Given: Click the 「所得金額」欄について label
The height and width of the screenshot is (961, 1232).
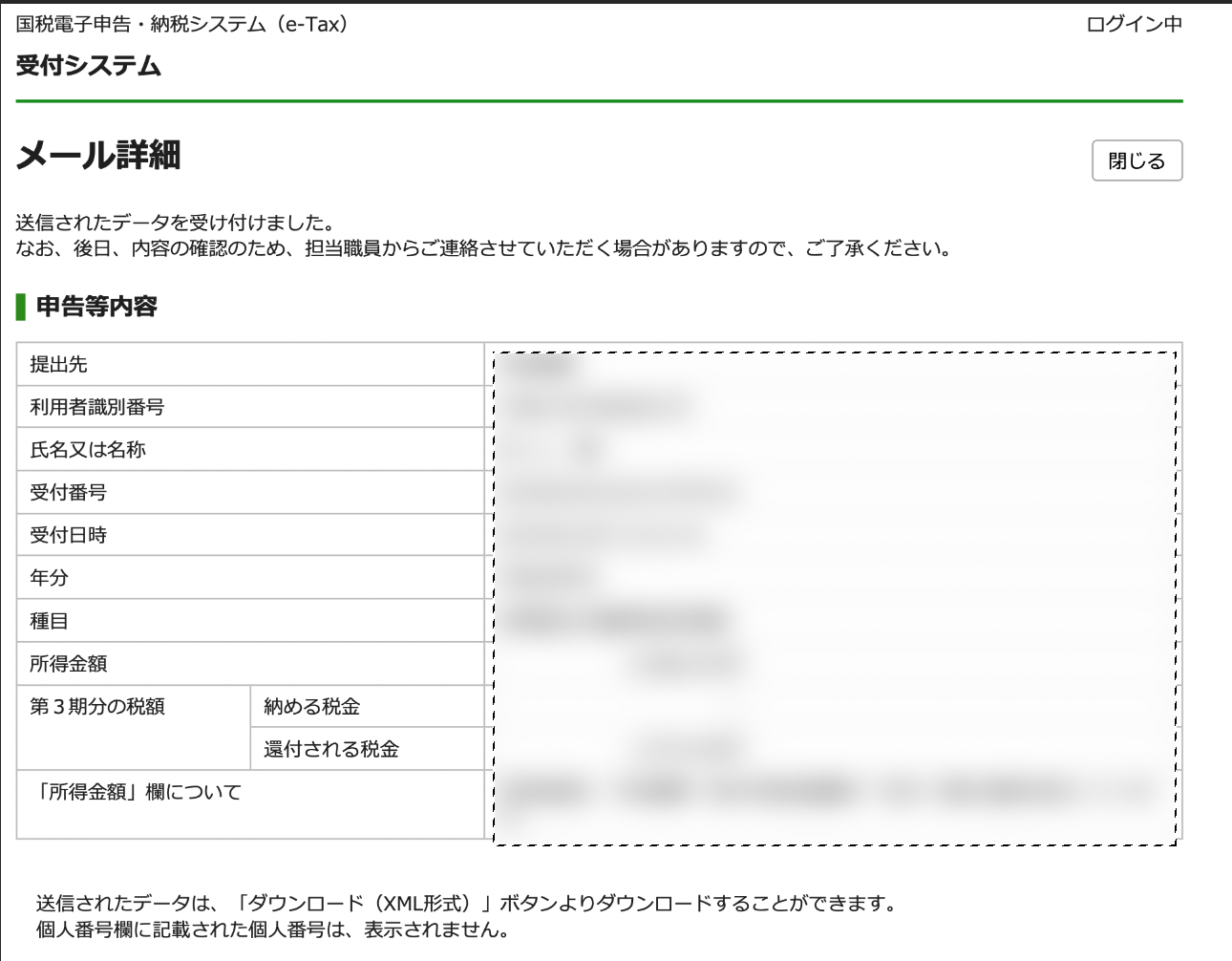Looking at the screenshot, I should pos(136,792).
